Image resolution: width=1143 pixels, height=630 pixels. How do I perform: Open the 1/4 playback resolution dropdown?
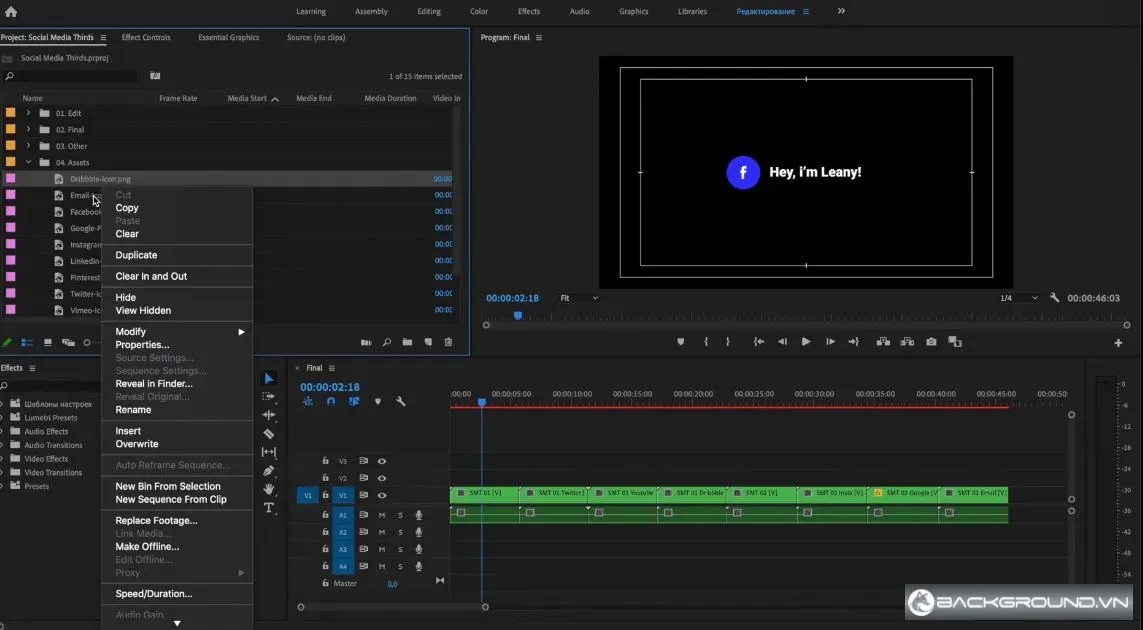[1018, 298]
